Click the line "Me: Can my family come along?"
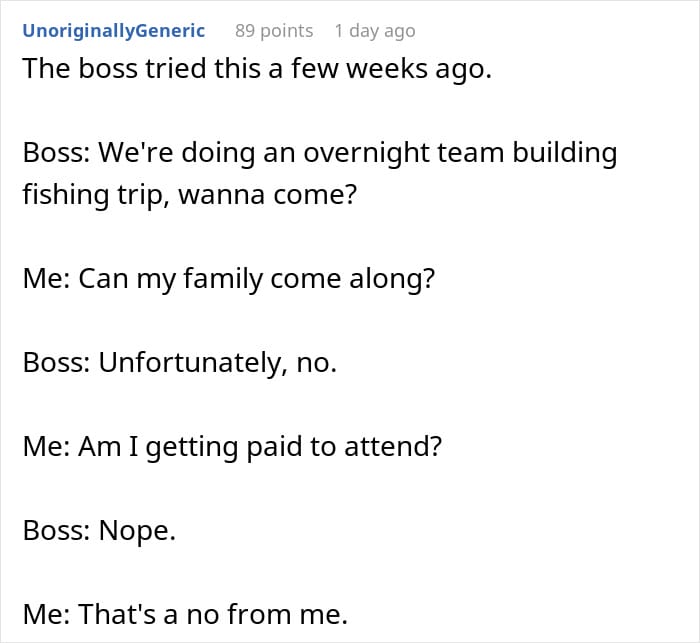Screen dimensions: 700x643 (228, 278)
